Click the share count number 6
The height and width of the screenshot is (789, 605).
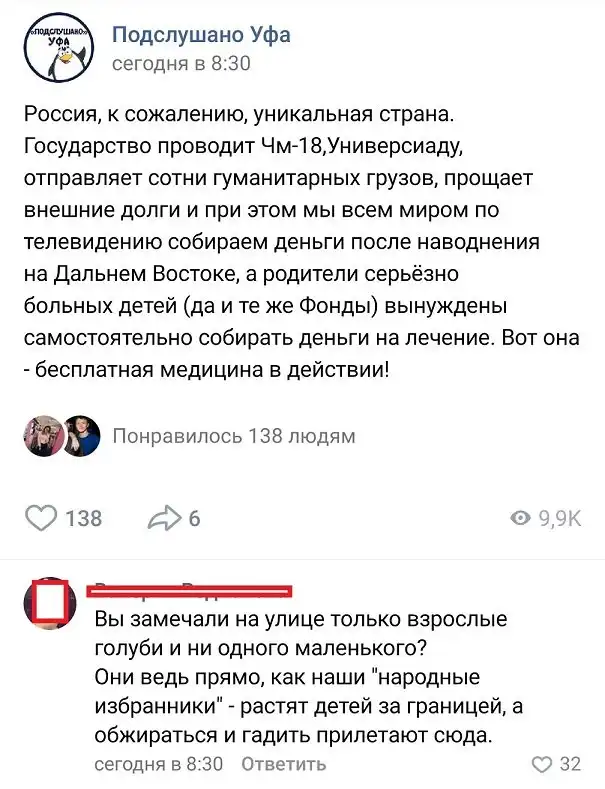194,518
